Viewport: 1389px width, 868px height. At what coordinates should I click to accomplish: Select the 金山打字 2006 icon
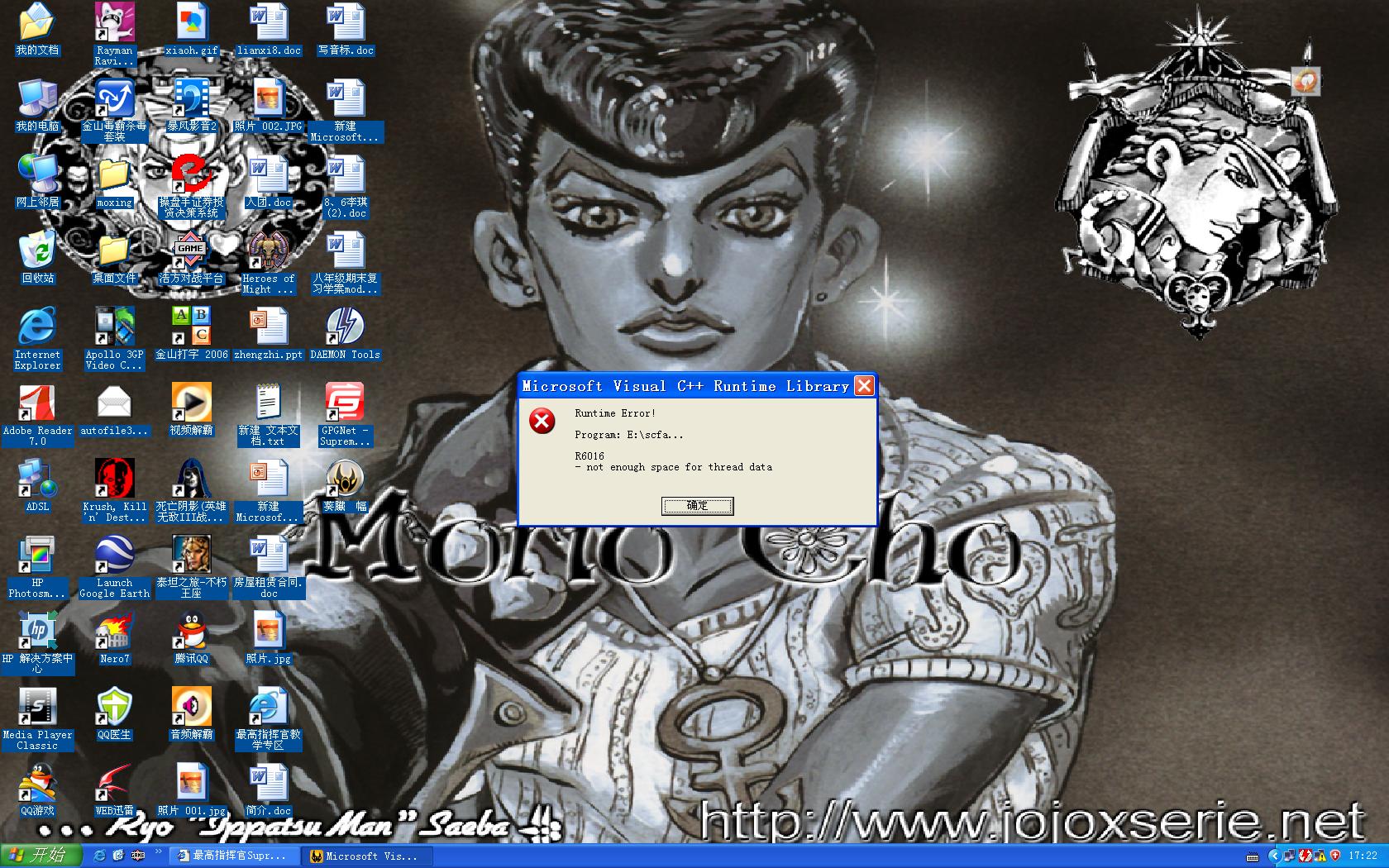point(191,334)
